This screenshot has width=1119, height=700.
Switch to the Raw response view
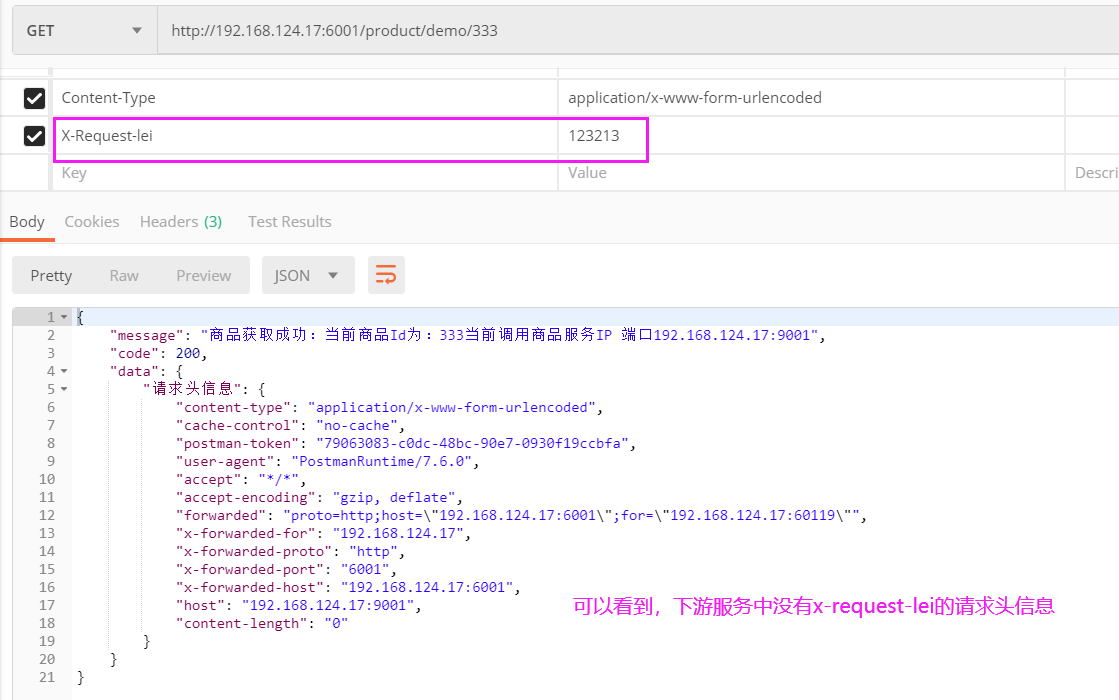click(123, 274)
